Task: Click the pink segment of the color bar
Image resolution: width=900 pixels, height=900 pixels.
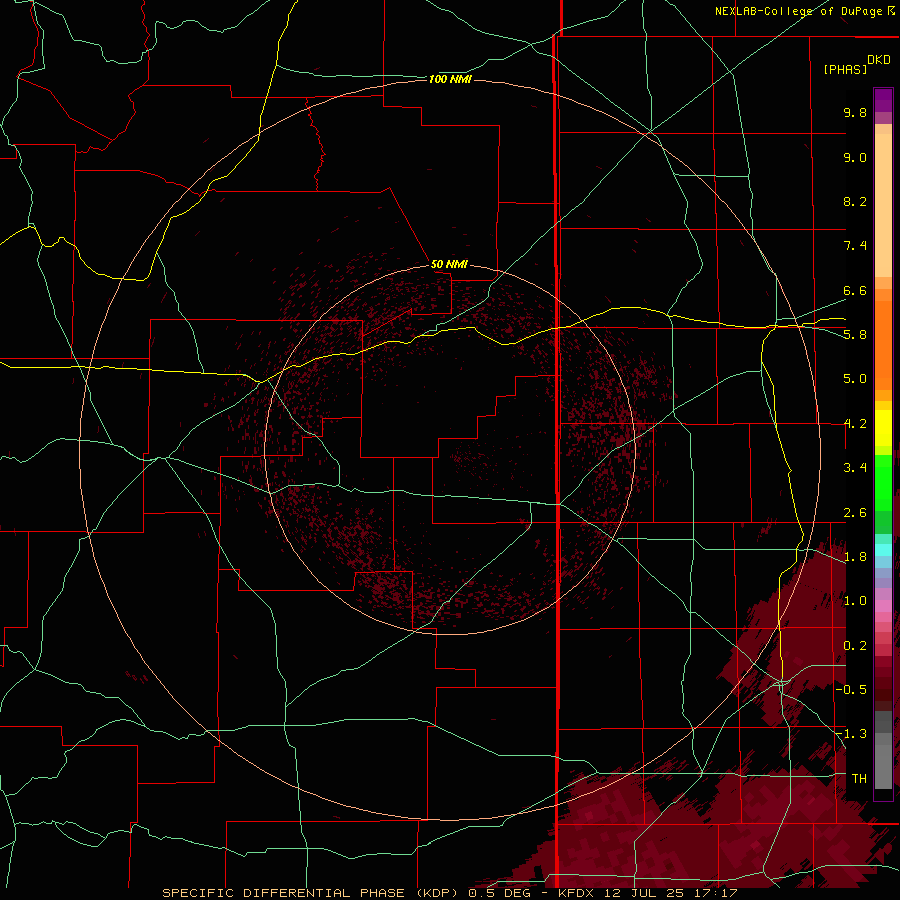Action: tap(883, 606)
